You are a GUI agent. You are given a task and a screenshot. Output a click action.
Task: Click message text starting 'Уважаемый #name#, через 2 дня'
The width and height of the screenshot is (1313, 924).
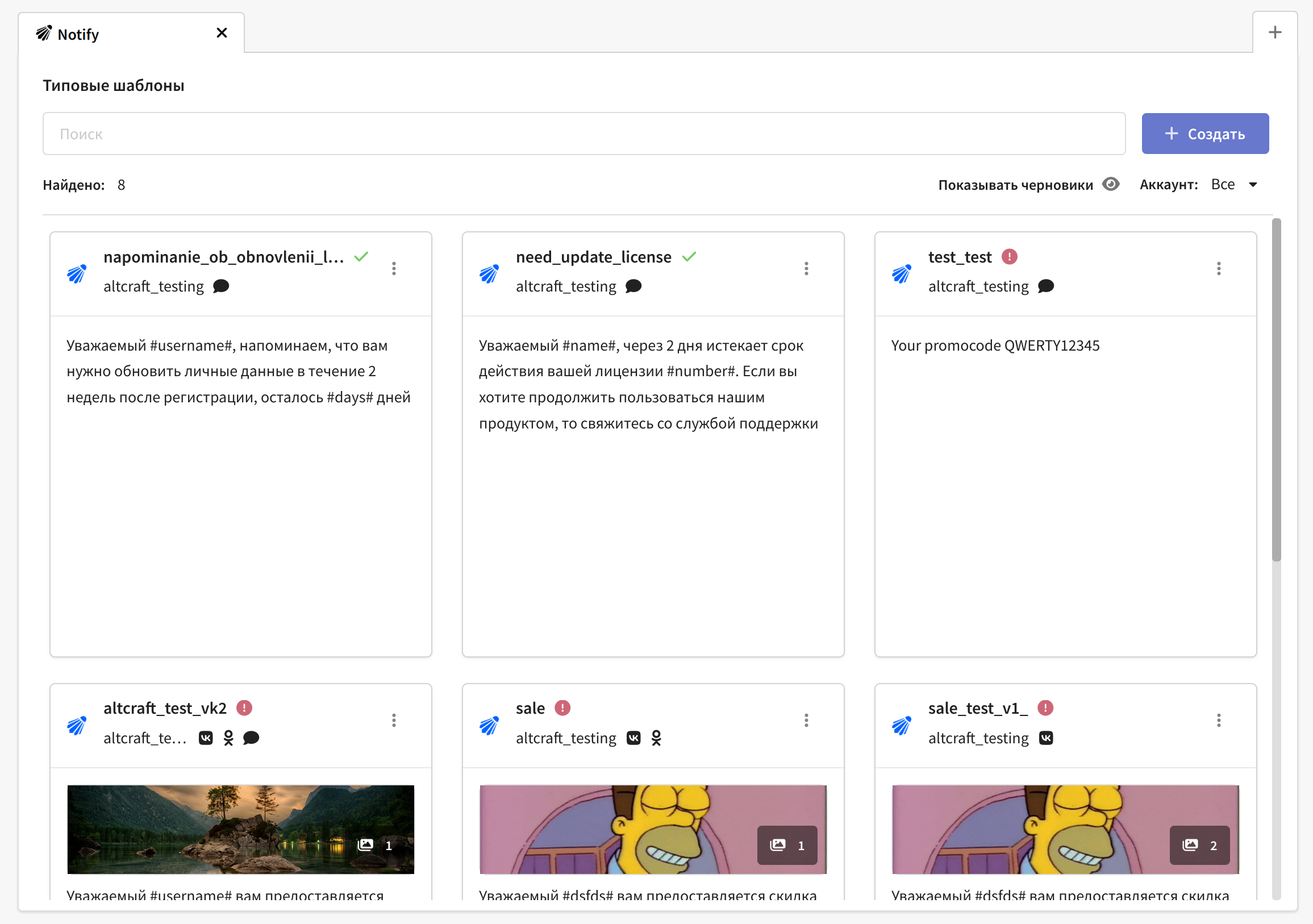click(648, 384)
